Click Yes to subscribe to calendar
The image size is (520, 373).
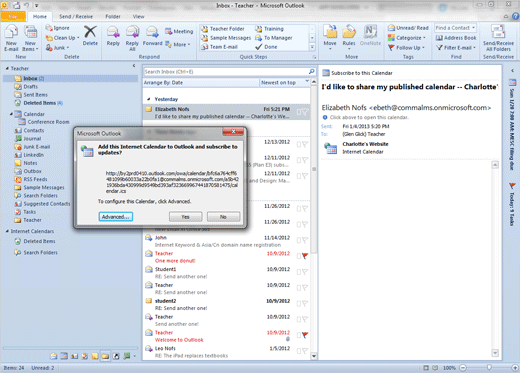pos(185,217)
